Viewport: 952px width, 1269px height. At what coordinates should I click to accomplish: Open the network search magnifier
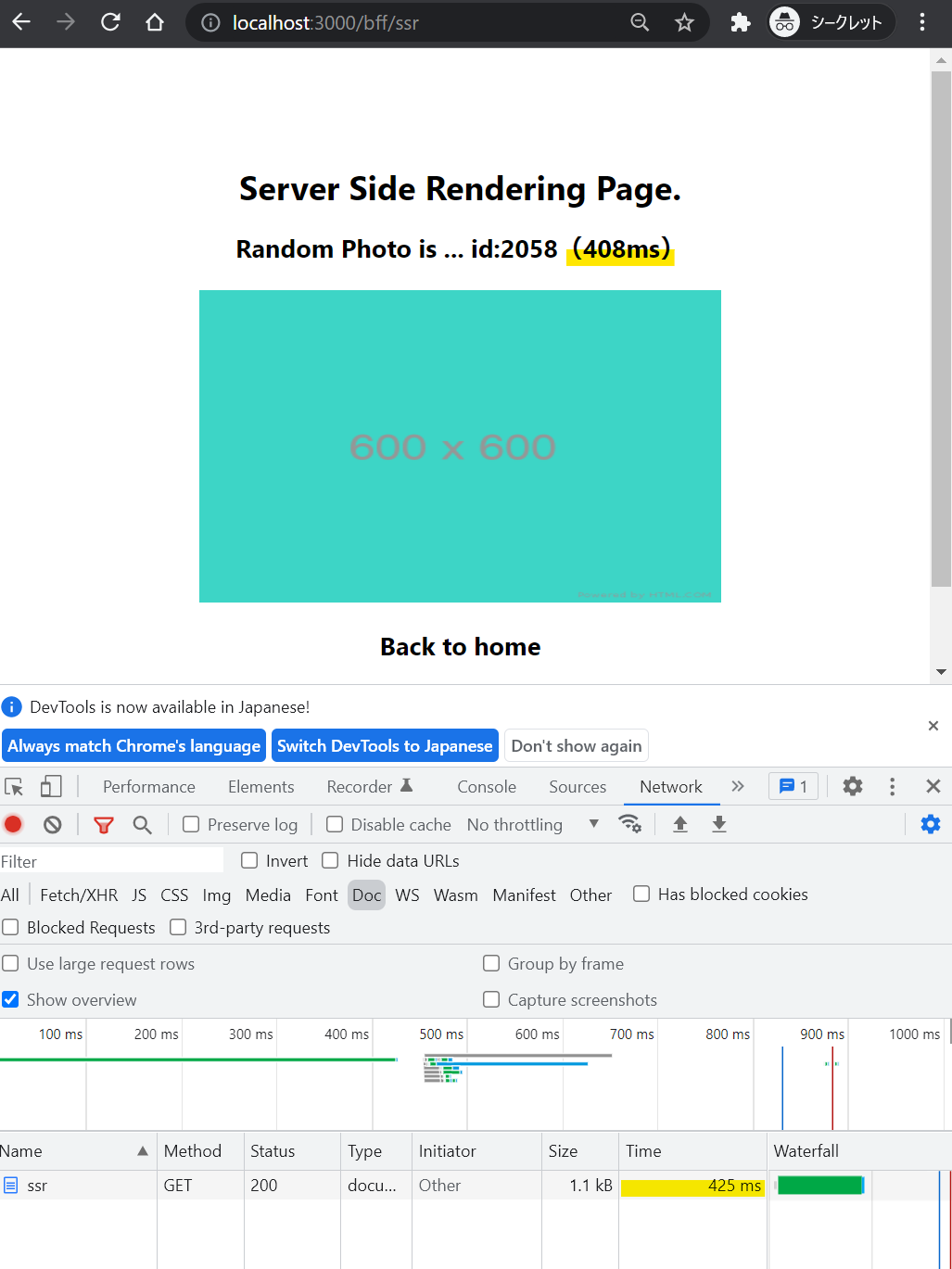pos(142,824)
